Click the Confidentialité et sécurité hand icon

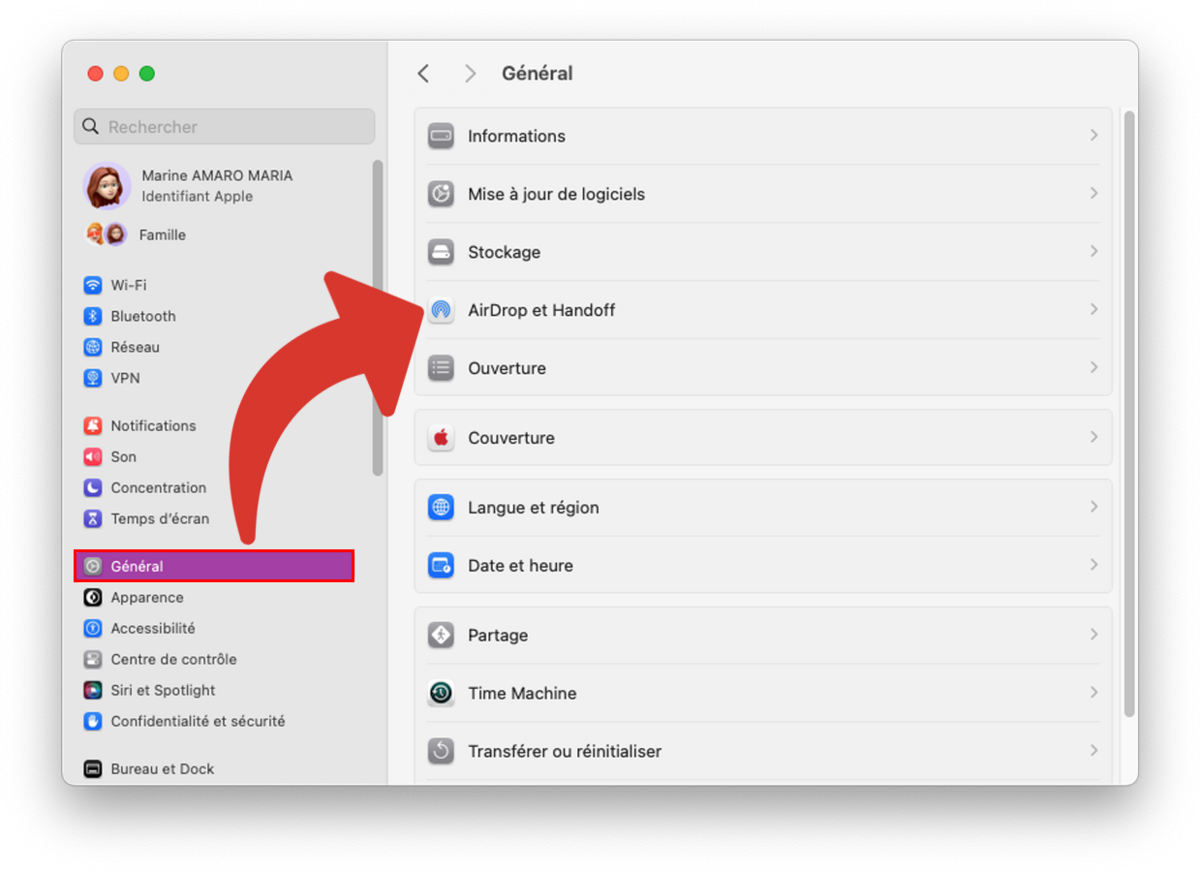tap(93, 721)
